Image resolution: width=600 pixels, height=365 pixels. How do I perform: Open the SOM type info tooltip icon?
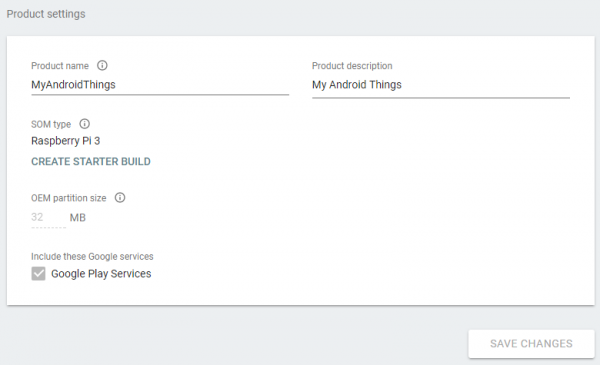click(x=85, y=124)
